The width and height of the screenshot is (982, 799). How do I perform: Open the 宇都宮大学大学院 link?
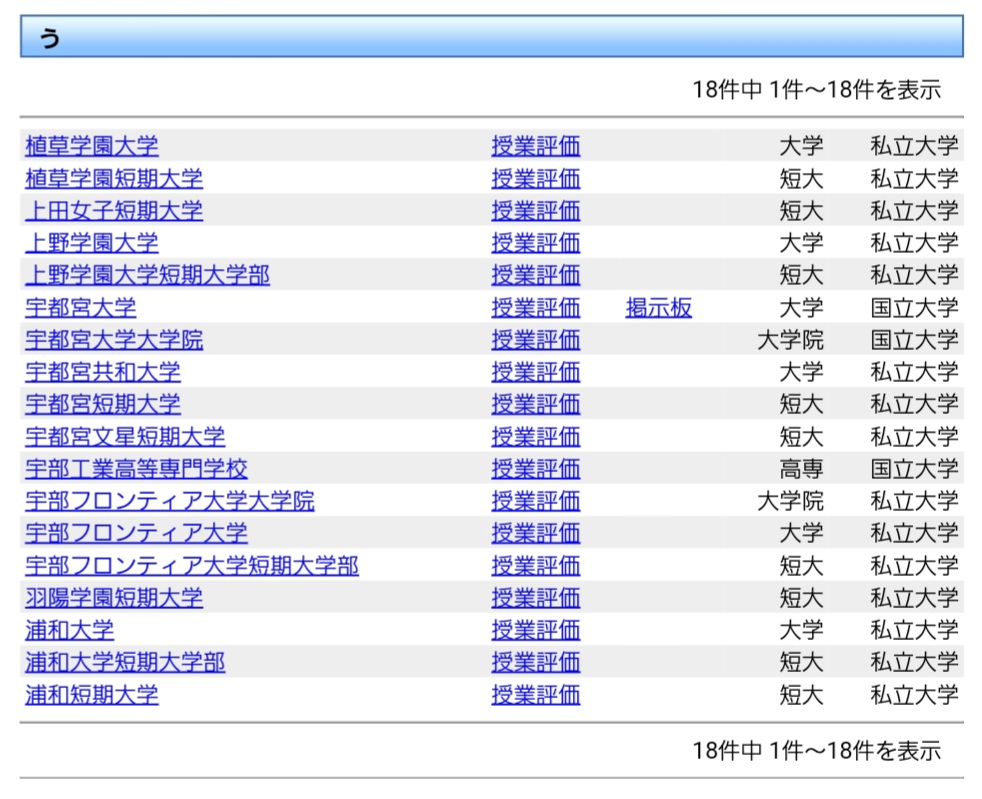point(114,340)
